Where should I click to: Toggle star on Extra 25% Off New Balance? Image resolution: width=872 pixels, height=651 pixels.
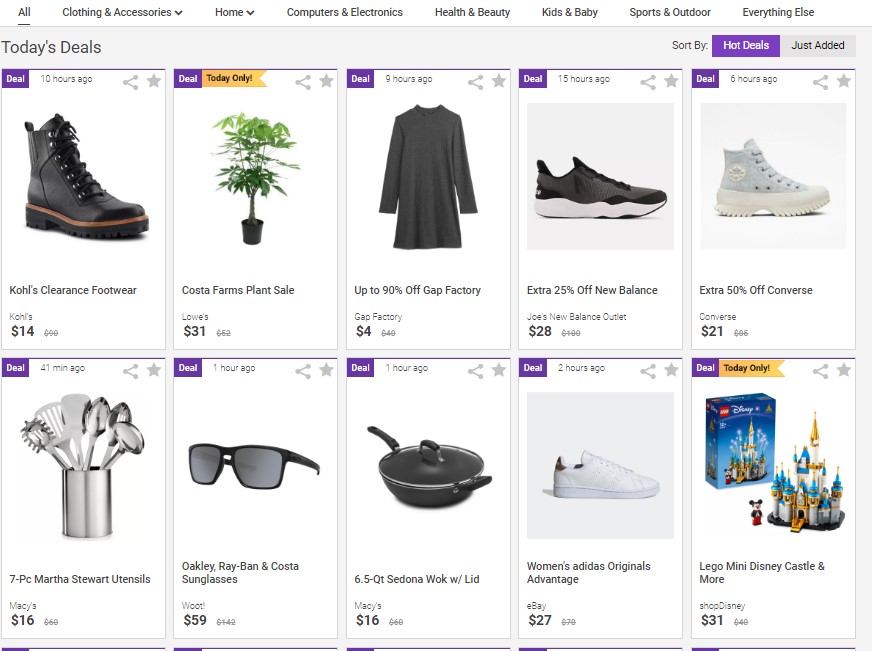click(x=671, y=81)
